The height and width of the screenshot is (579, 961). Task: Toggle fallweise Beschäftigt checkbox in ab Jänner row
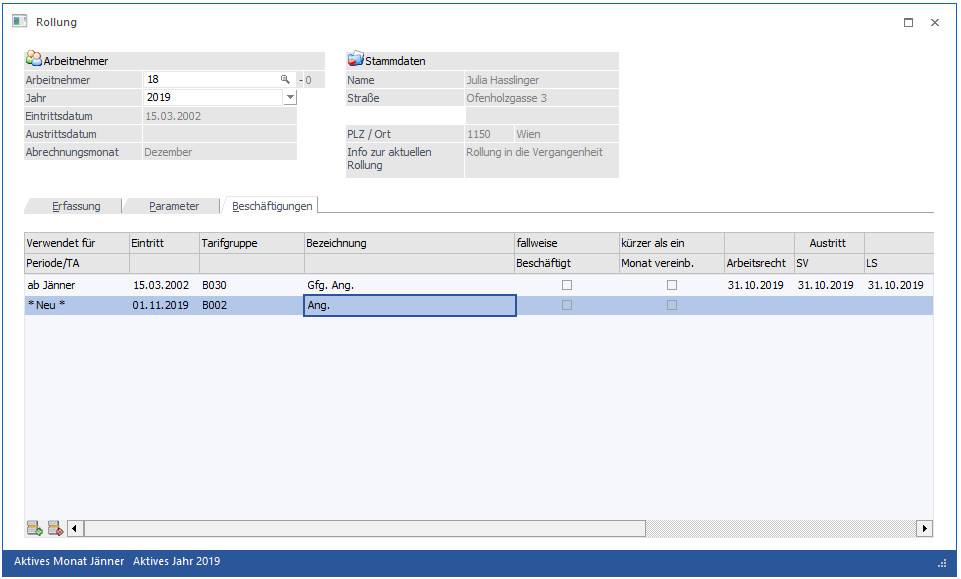click(x=567, y=285)
